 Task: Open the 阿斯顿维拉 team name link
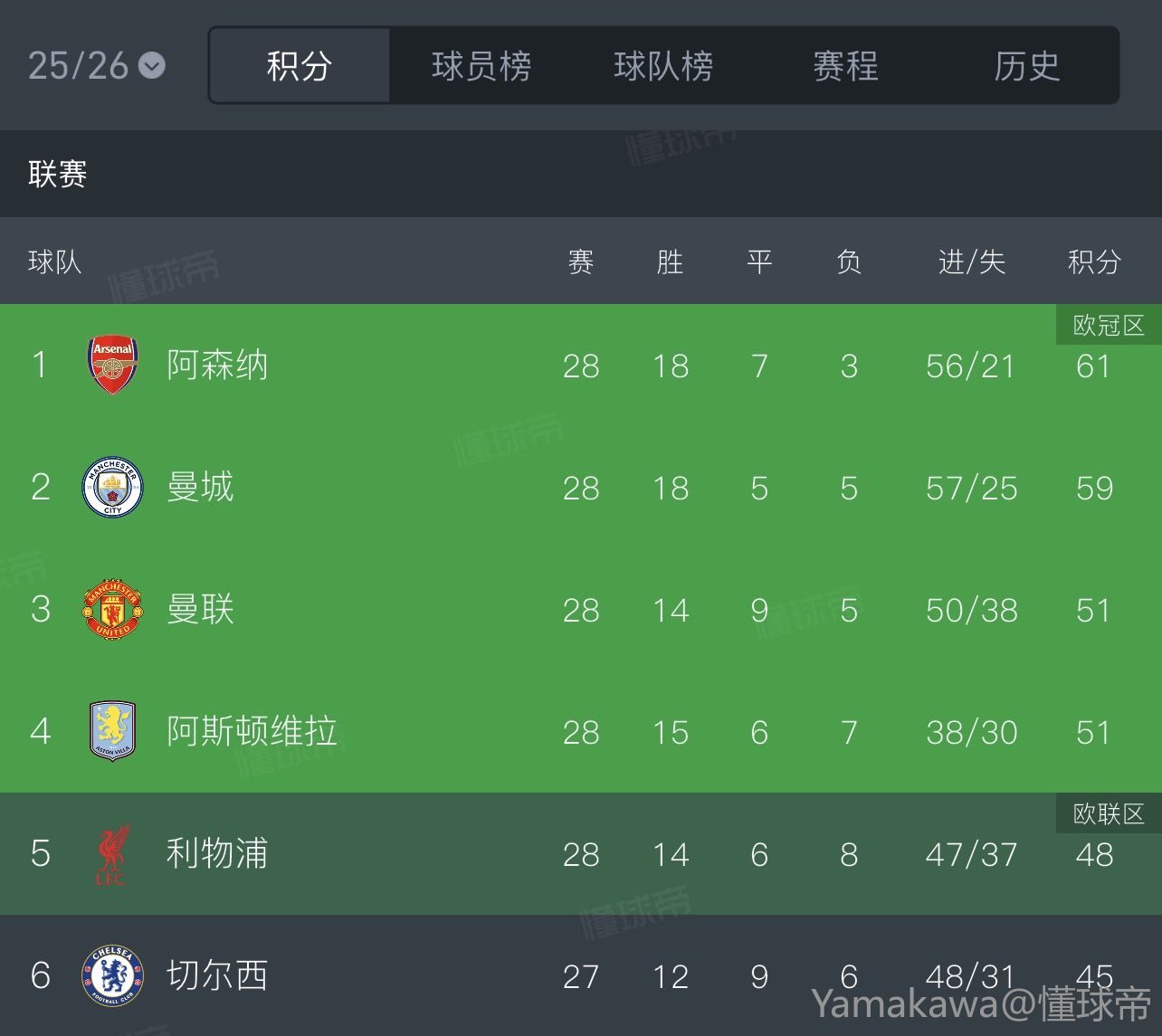pyautogui.click(x=252, y=731)
